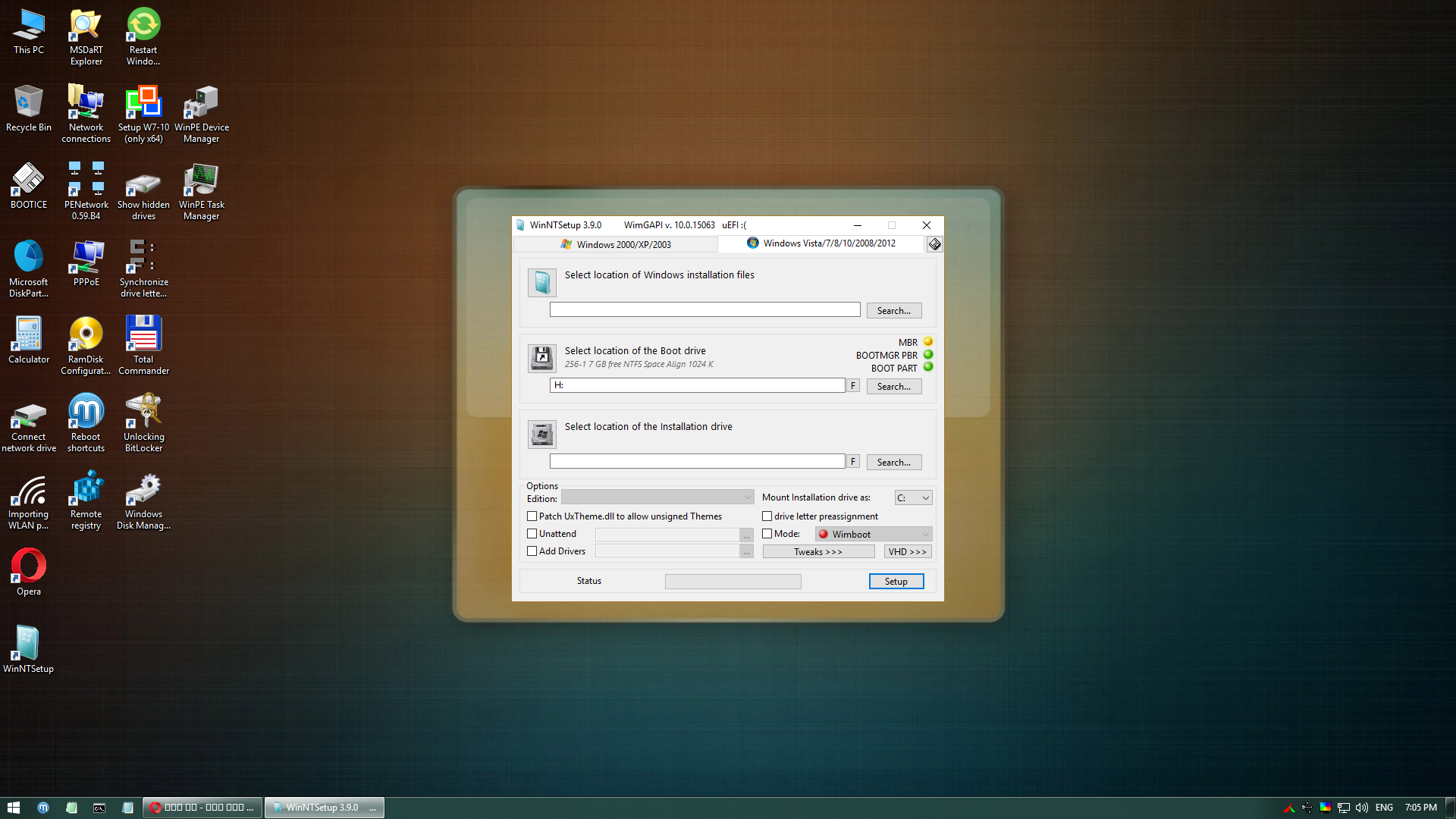The image size is (1456, 819).
Task: Click the WinNTSetup installation files icon
Action: (x=541, y=282)
